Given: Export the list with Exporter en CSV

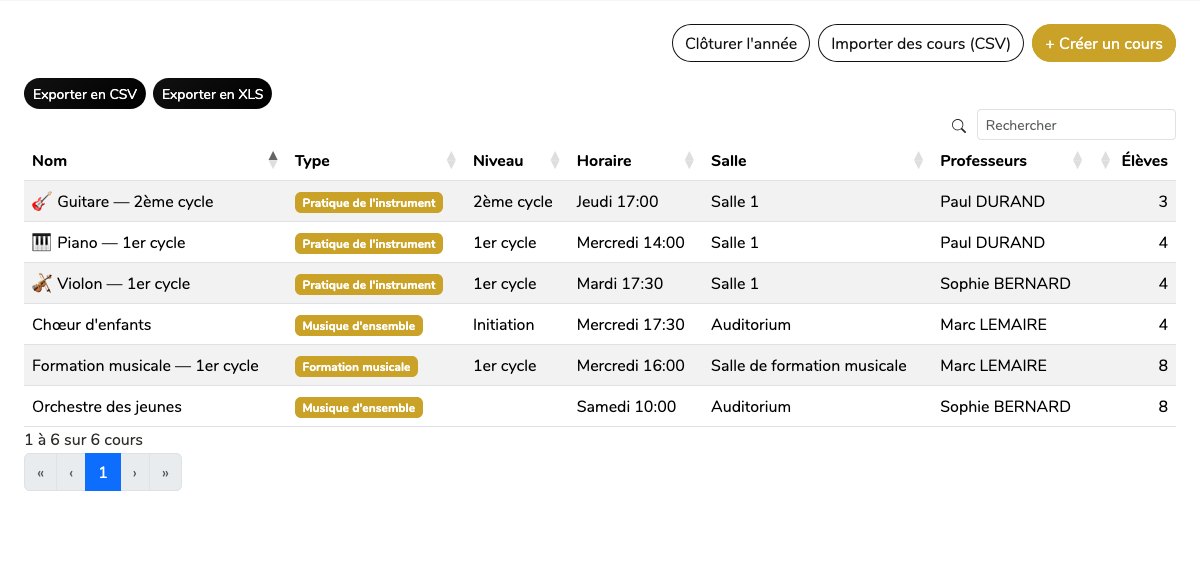Looking at the screenshot, I should point(85,94).
